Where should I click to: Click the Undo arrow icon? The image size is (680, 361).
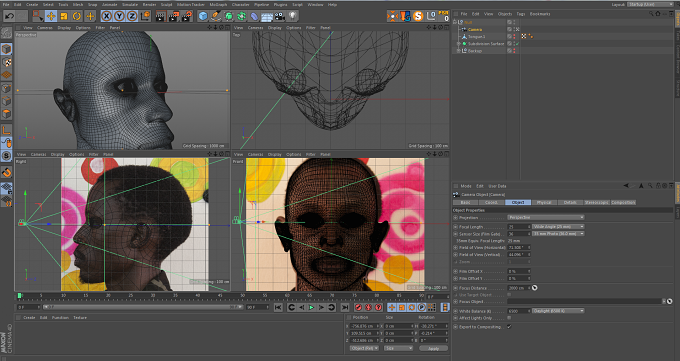(9, 16)
